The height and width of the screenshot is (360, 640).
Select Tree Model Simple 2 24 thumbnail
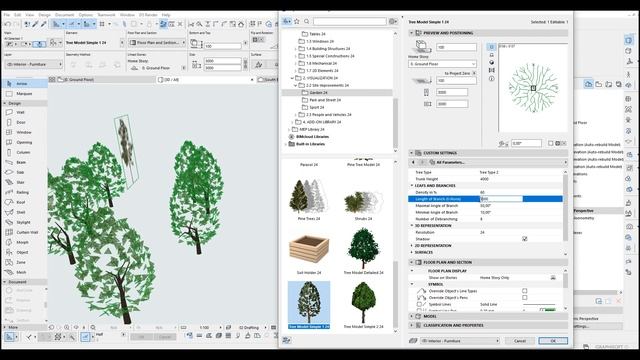363,305
